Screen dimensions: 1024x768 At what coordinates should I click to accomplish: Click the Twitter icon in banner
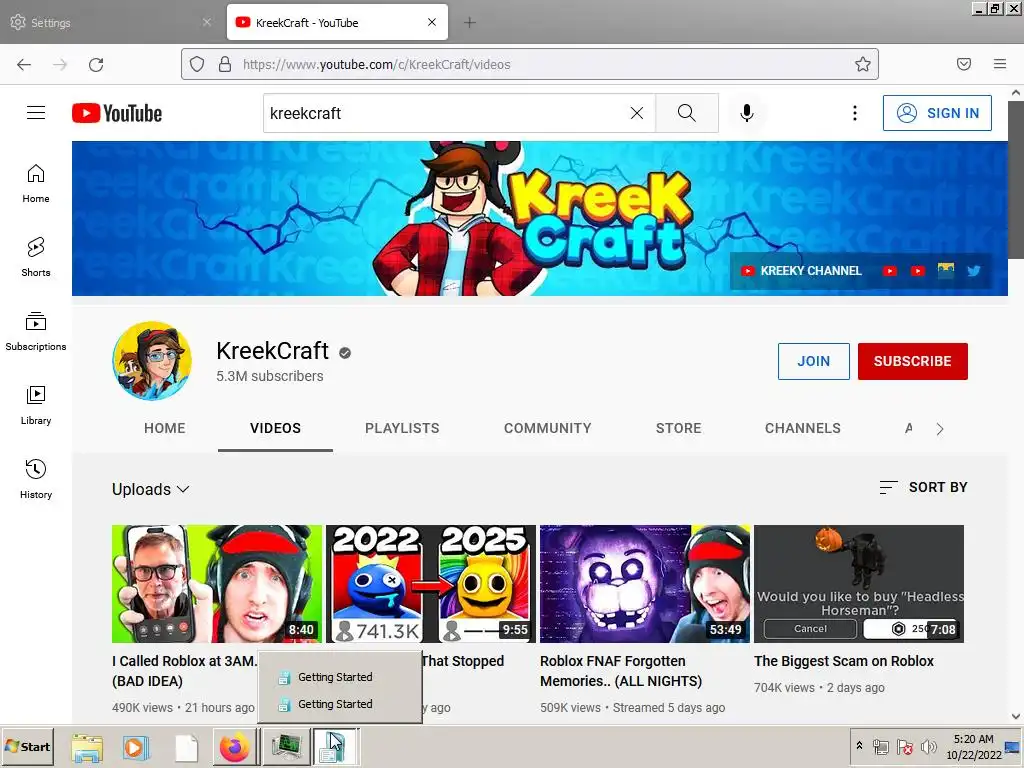[974, 271]
